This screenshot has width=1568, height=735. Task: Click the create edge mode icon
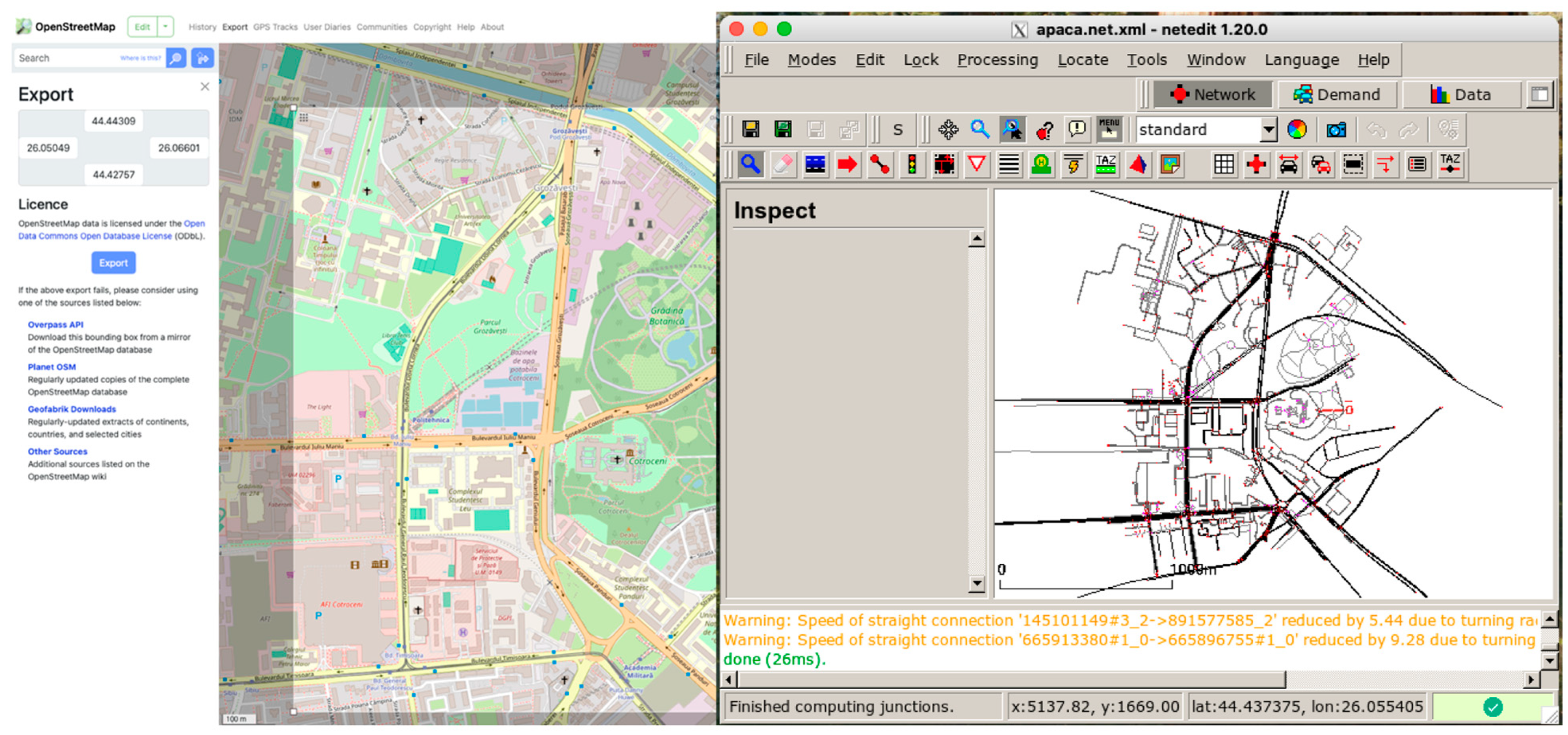coord(880,164)
